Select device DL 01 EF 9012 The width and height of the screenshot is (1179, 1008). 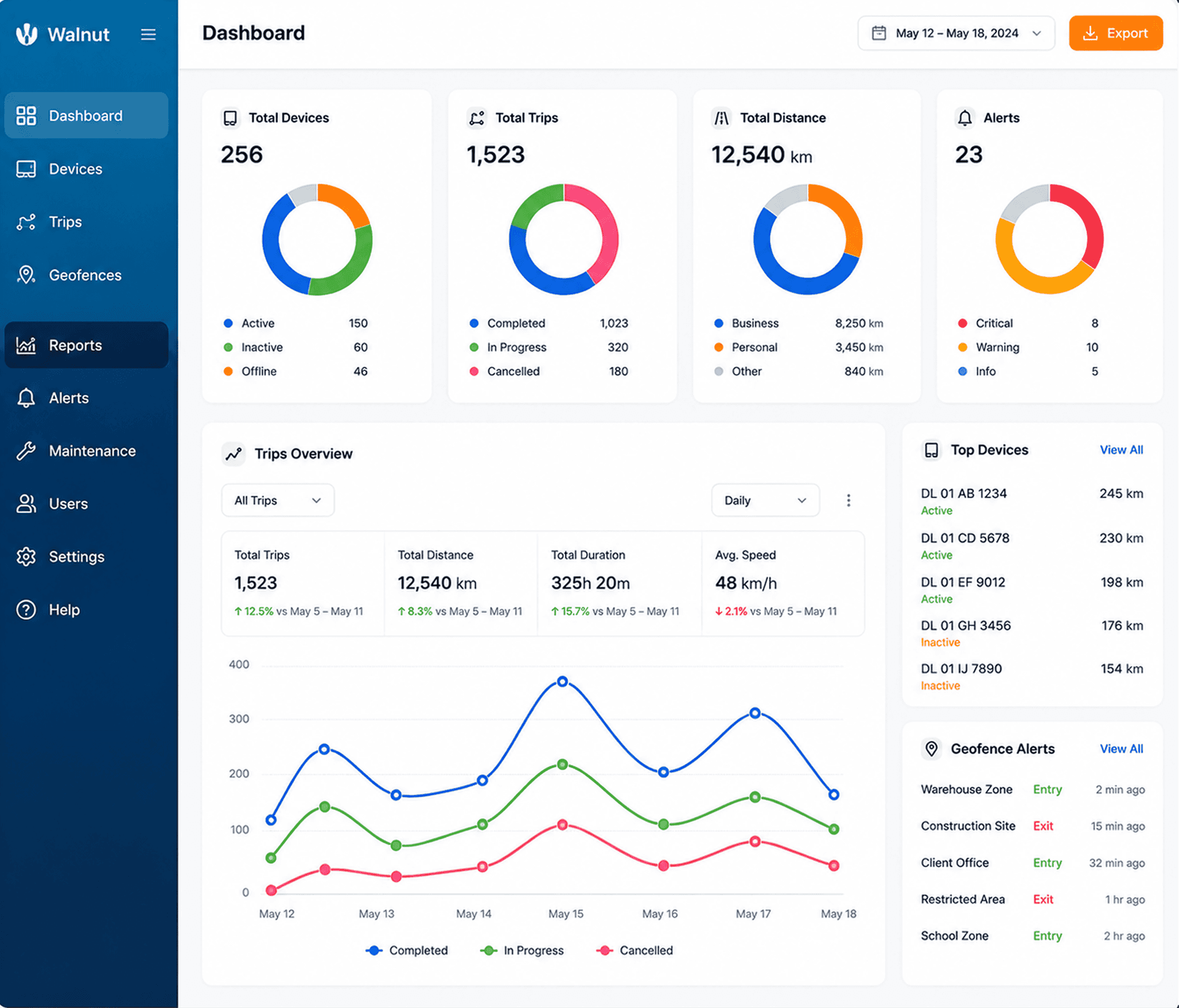(1032, 590)
